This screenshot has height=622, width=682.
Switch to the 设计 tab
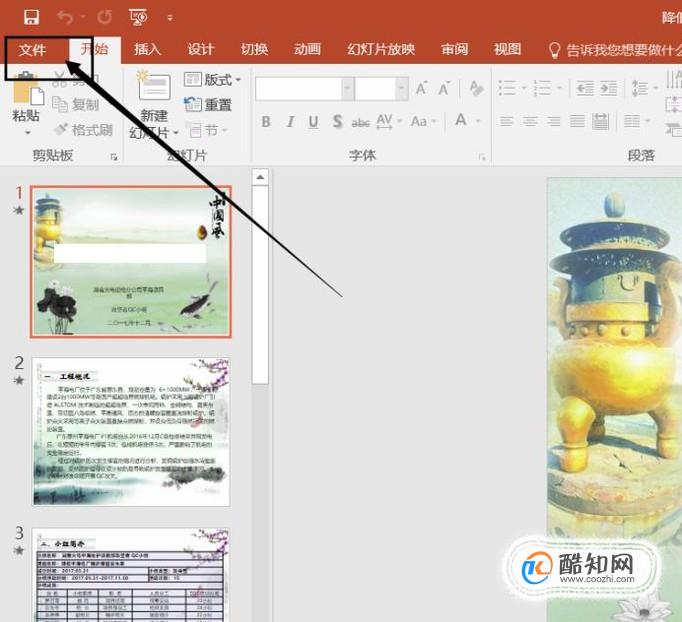[201, 49]
